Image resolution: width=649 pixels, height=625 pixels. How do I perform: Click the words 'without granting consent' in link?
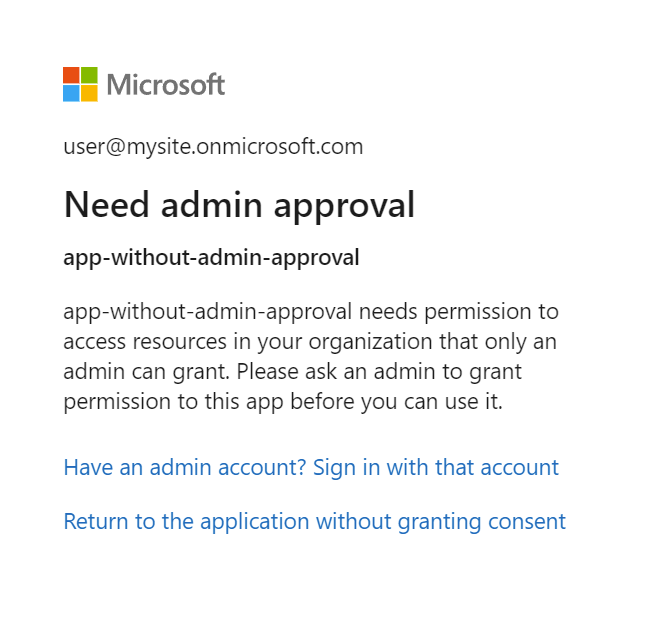click(452, 521)
